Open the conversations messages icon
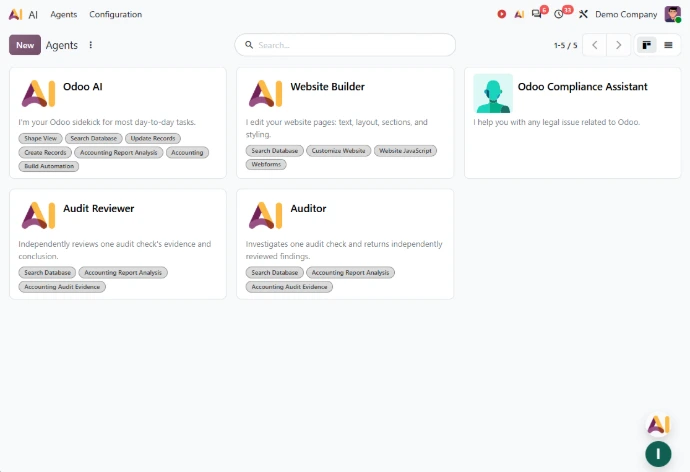The image size is (690, 472). (536, 14)
